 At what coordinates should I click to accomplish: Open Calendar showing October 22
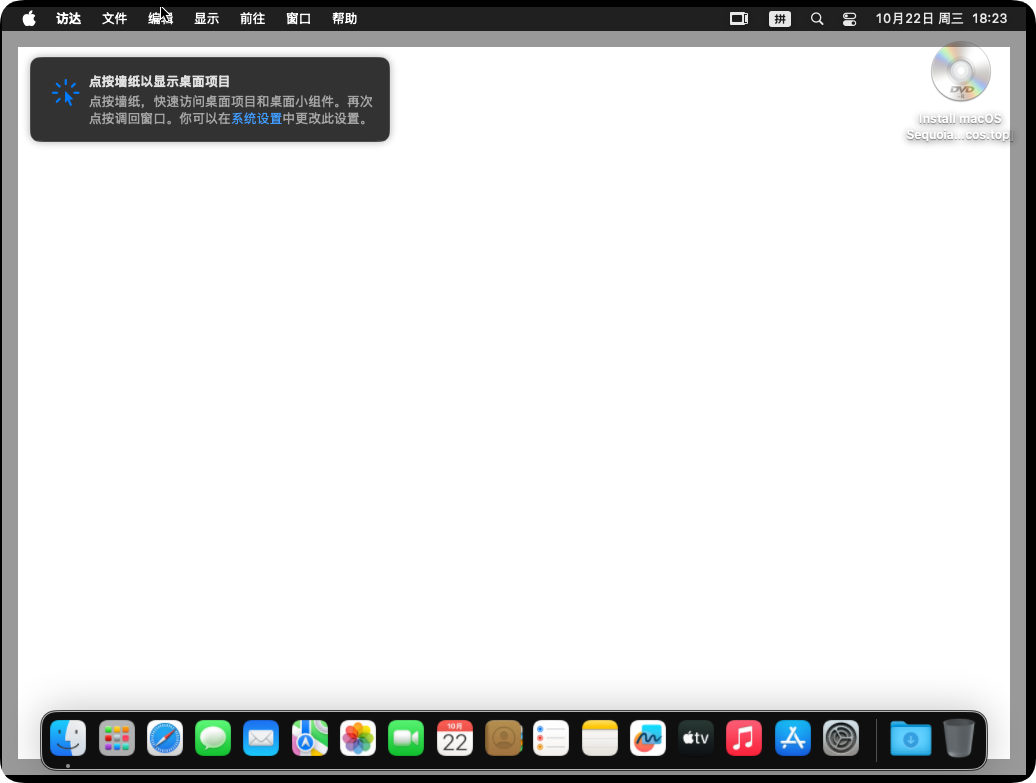(454, 738)
